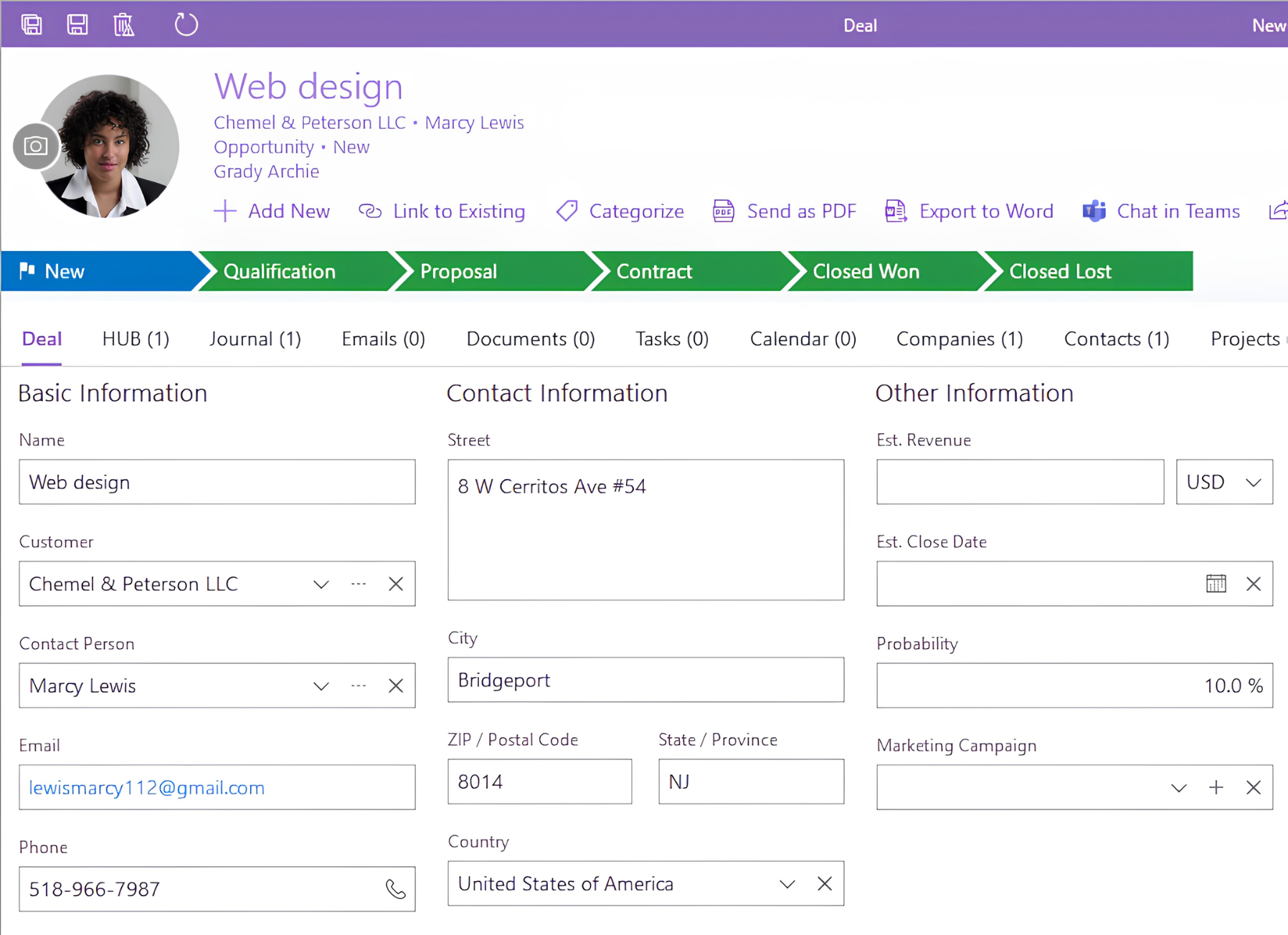Image resolution: width=1288 pixels, height=935 pixels.
Task: Click the Grady Archie owner link
Action: click(x=266, y=171)
